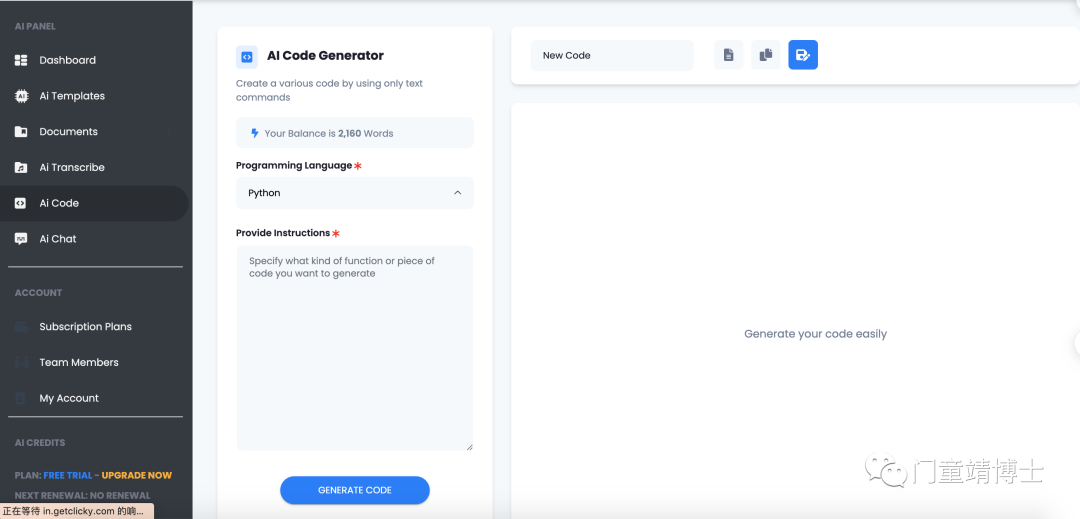Click the Dashboard grid icon
Viewport: 1080px width, 519px height.
coord(21,61)
